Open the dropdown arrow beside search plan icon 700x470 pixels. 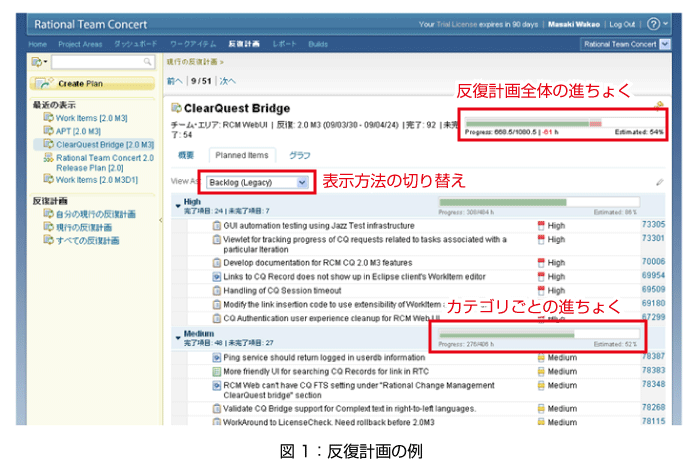point(46,62)
